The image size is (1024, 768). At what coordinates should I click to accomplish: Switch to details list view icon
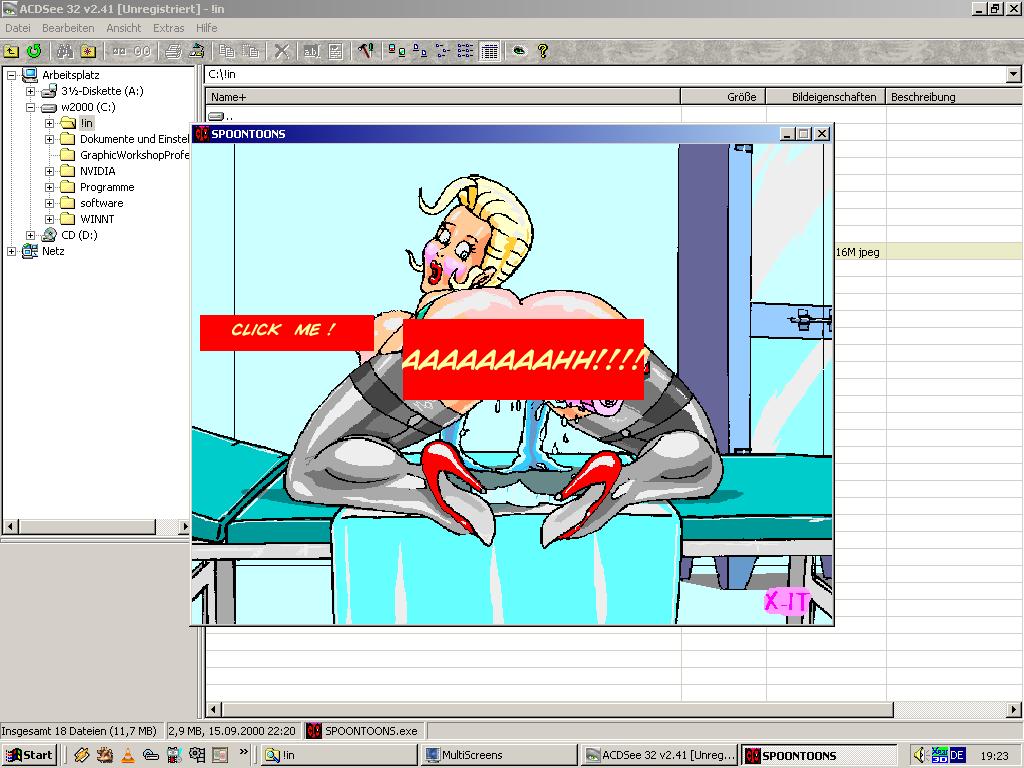[466, 51]
